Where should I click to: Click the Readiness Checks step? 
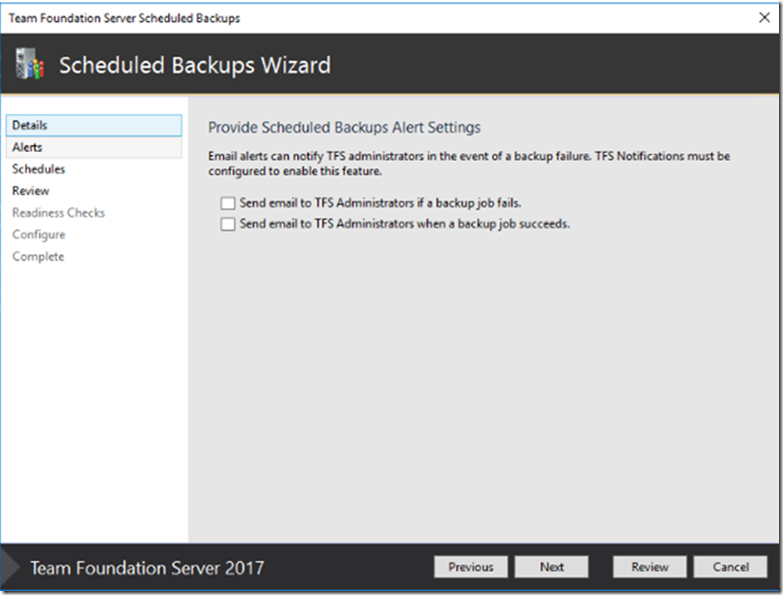(58, 213)
